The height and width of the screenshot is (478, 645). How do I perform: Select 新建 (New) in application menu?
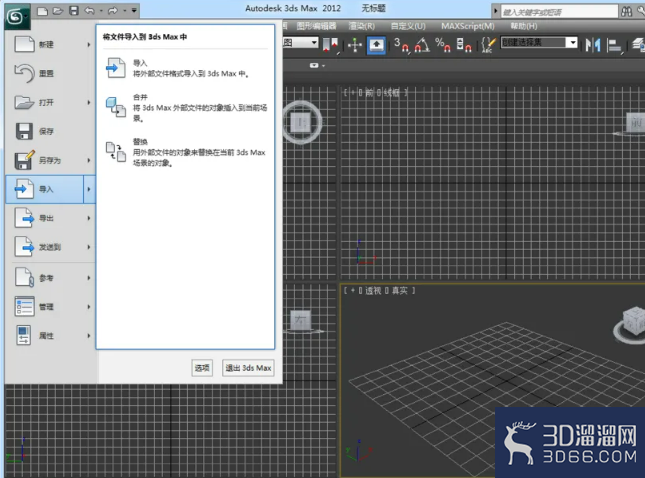[44, 44]
